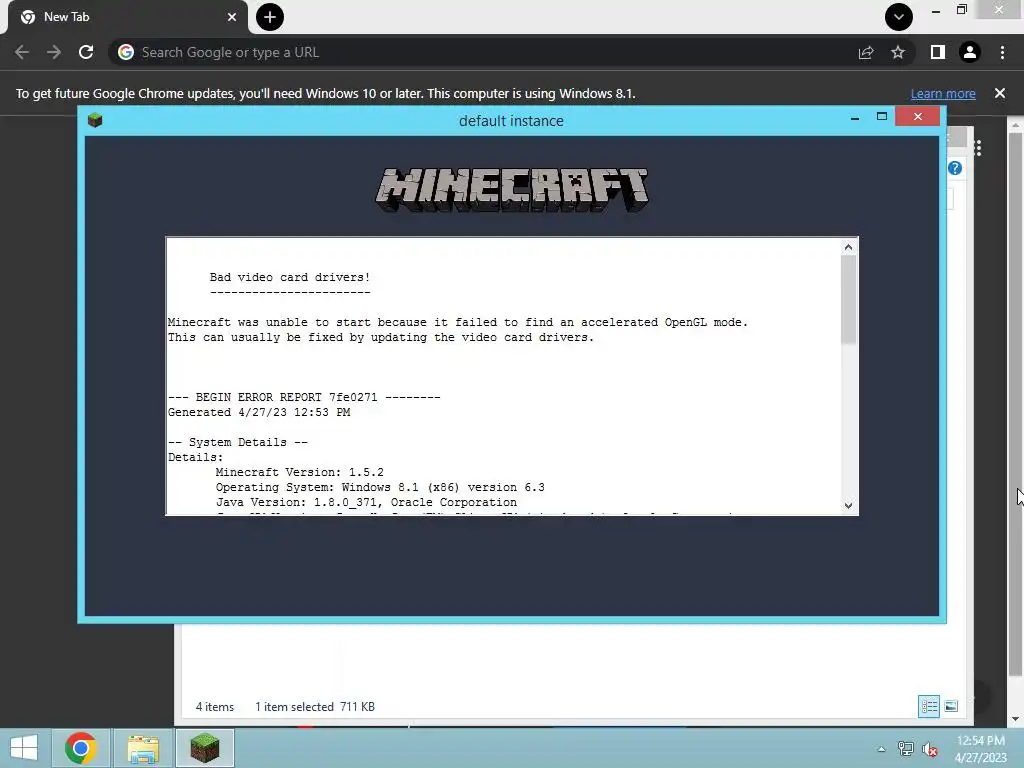Click the error report scroll up arrow
Screen dimensions: 1024x768
848,247
